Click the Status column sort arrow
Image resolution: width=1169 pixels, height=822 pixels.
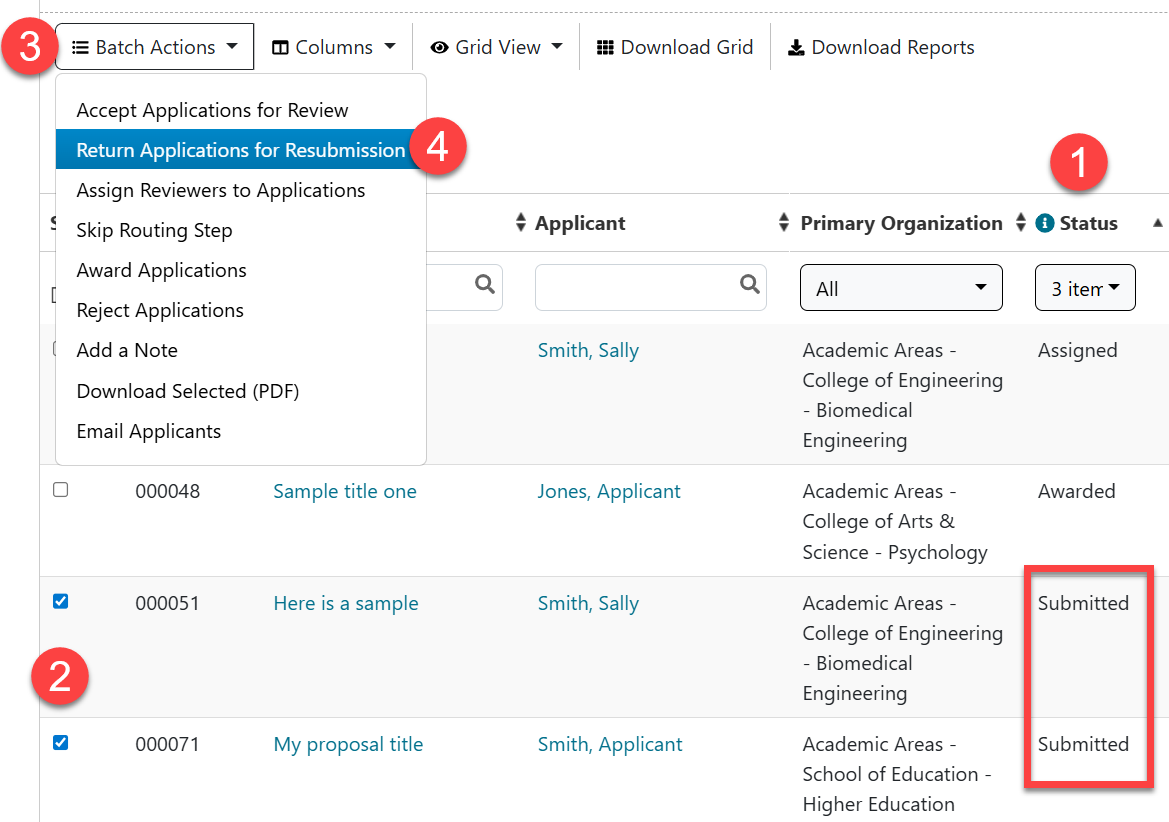coord(1157,223)
